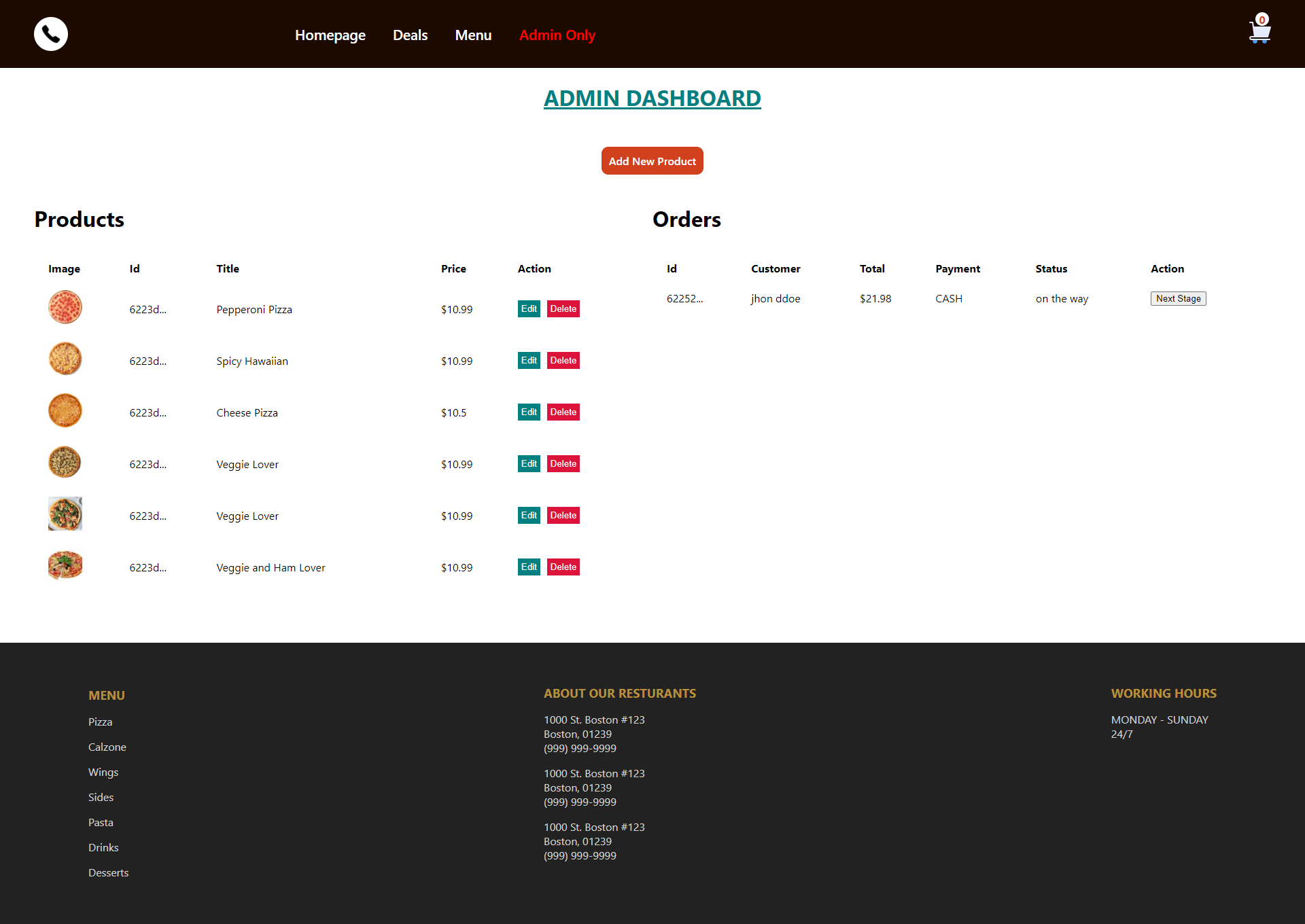Click the Pepperoni Pizza product thumbnail
Screen dimensions: 1305x924
[x=65, y=307]
